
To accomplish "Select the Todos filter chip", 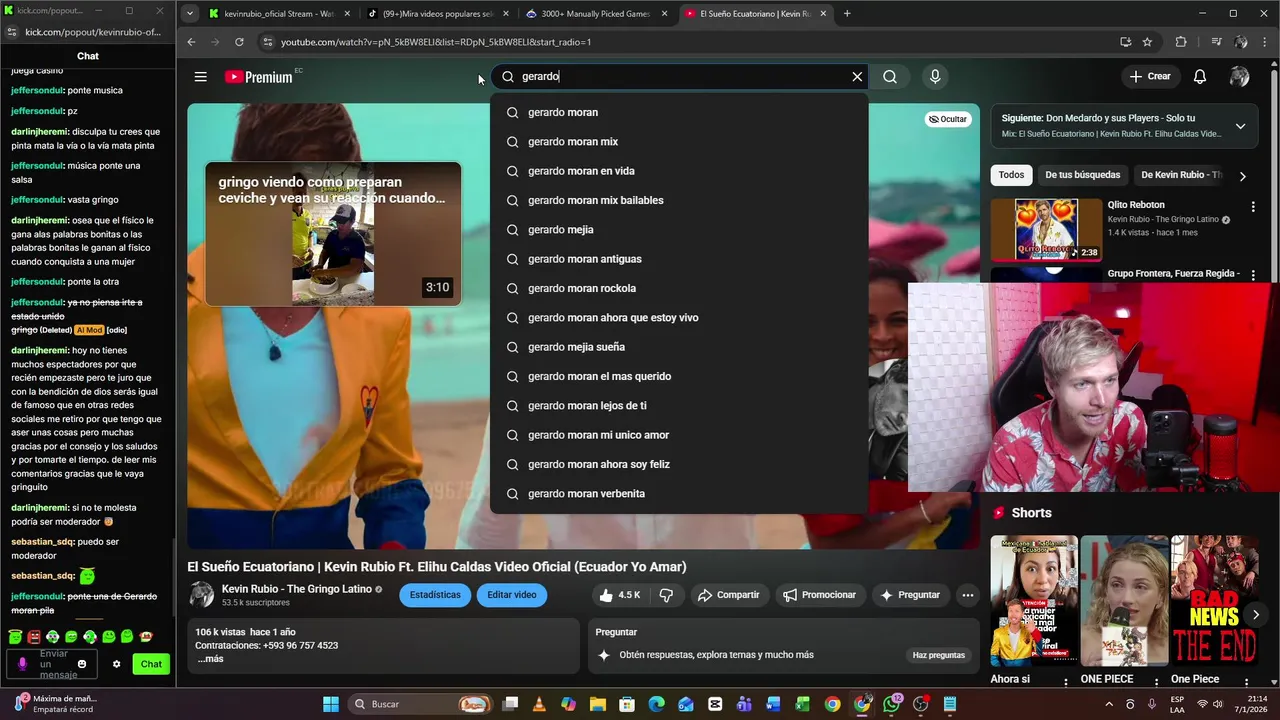I will click(x=1011, y=175).
